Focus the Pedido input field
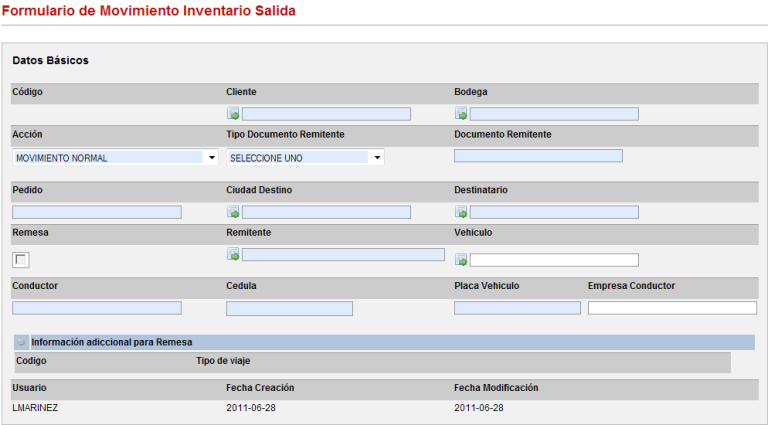This screenshot has height=425, width=768. (97, 212)
